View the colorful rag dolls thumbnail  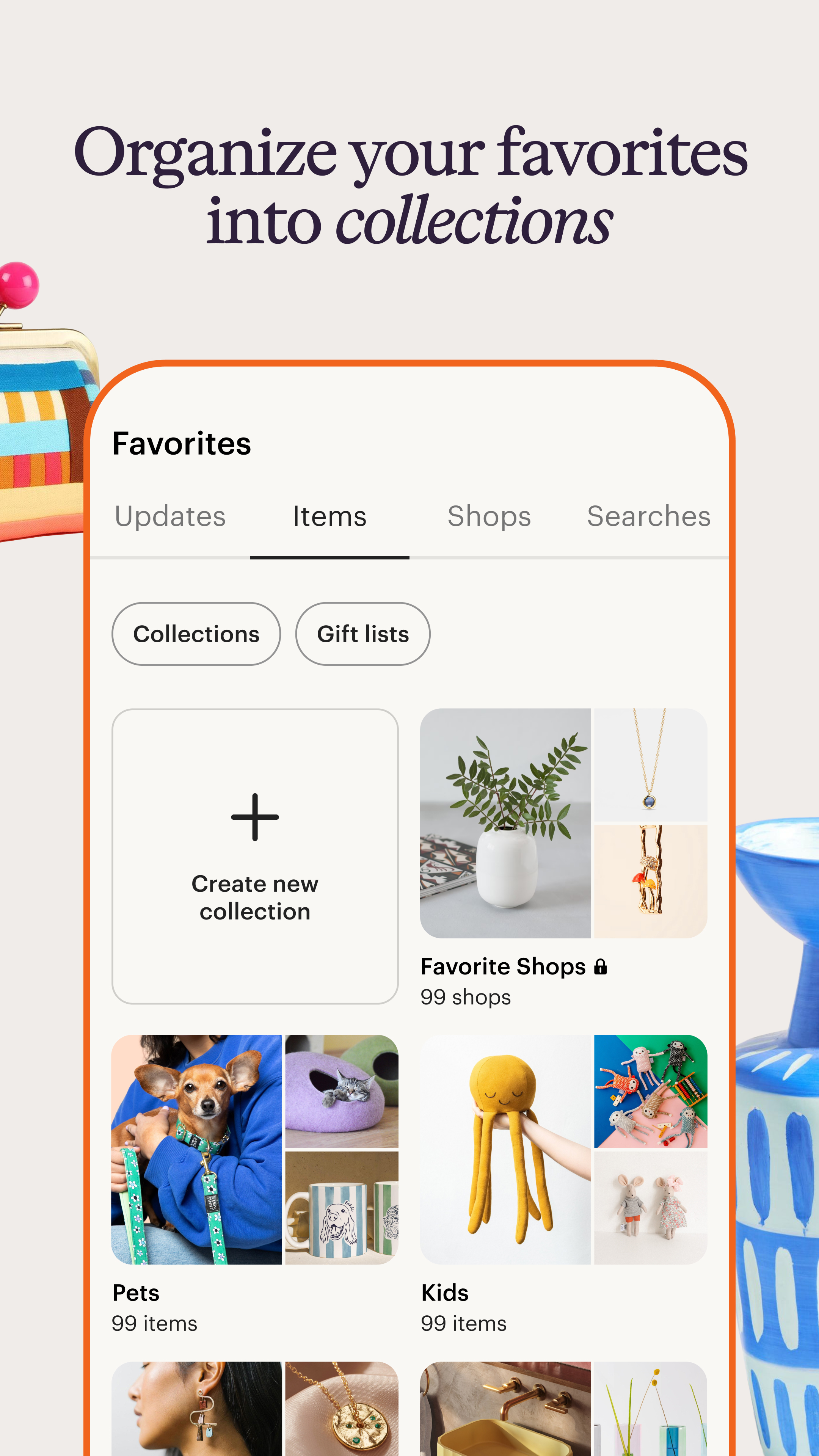coord(651,1092)
